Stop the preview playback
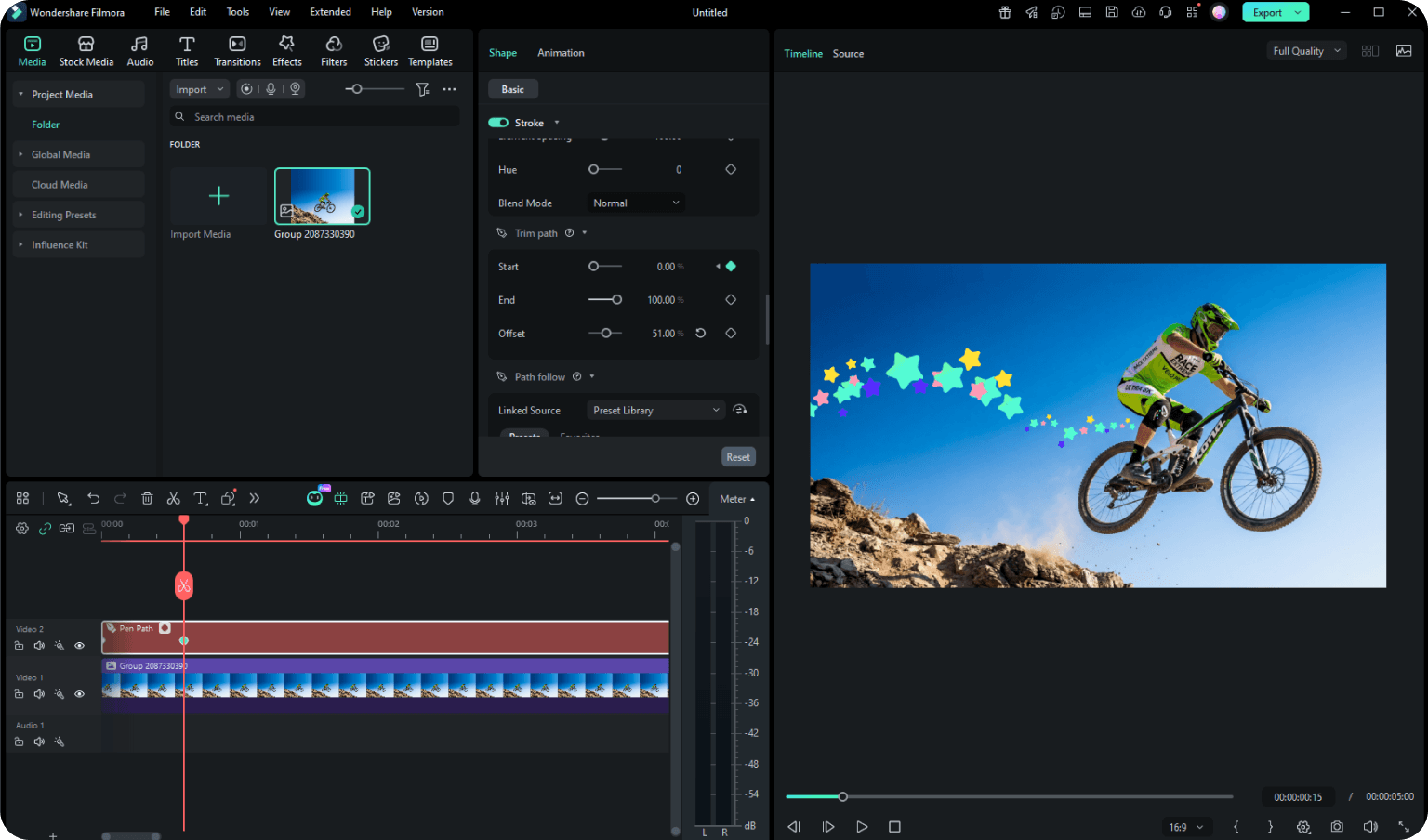 pos(894,827)
